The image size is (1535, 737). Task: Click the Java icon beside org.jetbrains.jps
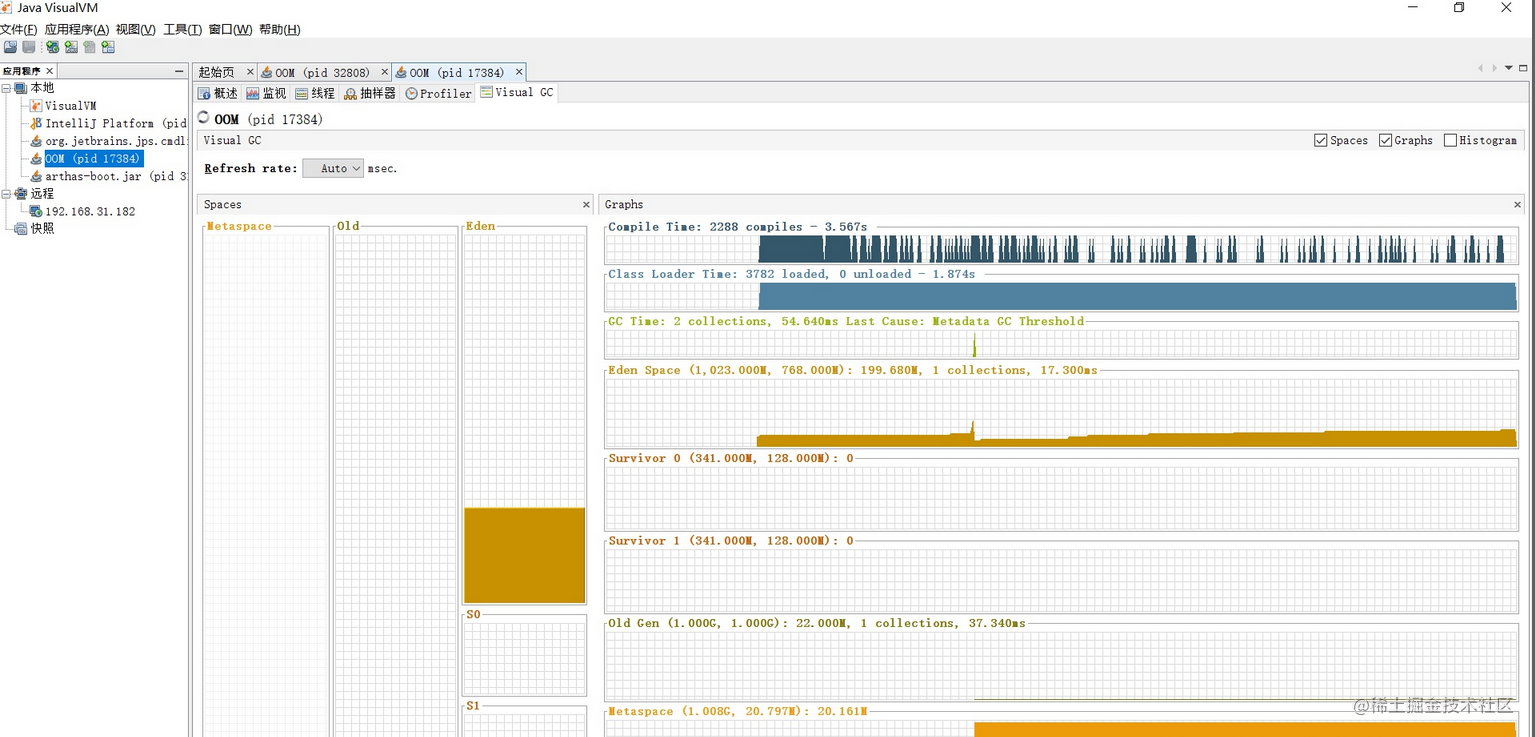[36, 141]
